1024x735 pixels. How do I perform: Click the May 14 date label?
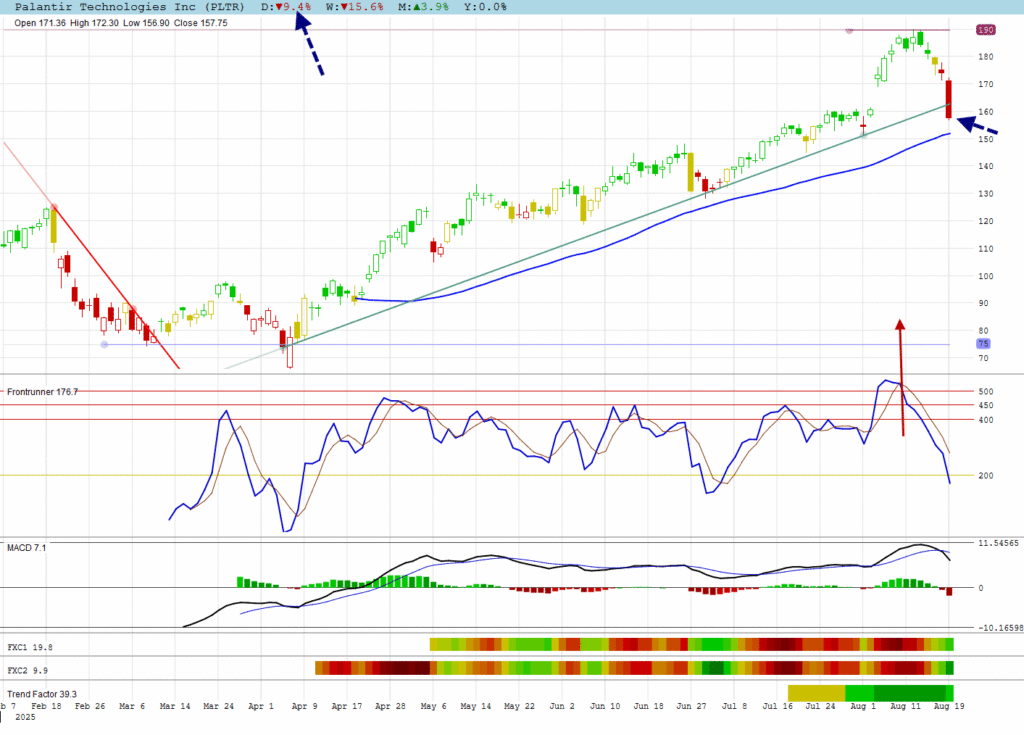[475, 706]
